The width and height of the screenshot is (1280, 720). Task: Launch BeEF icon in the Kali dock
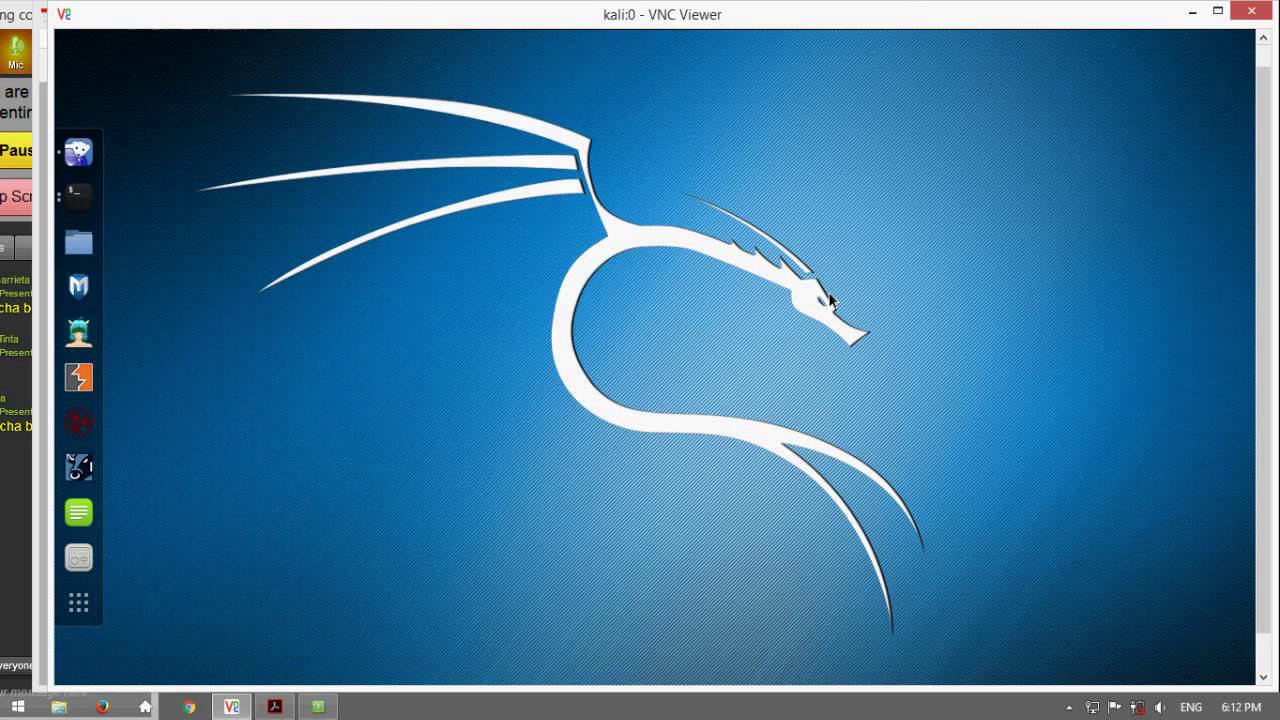tap(78, 467)
